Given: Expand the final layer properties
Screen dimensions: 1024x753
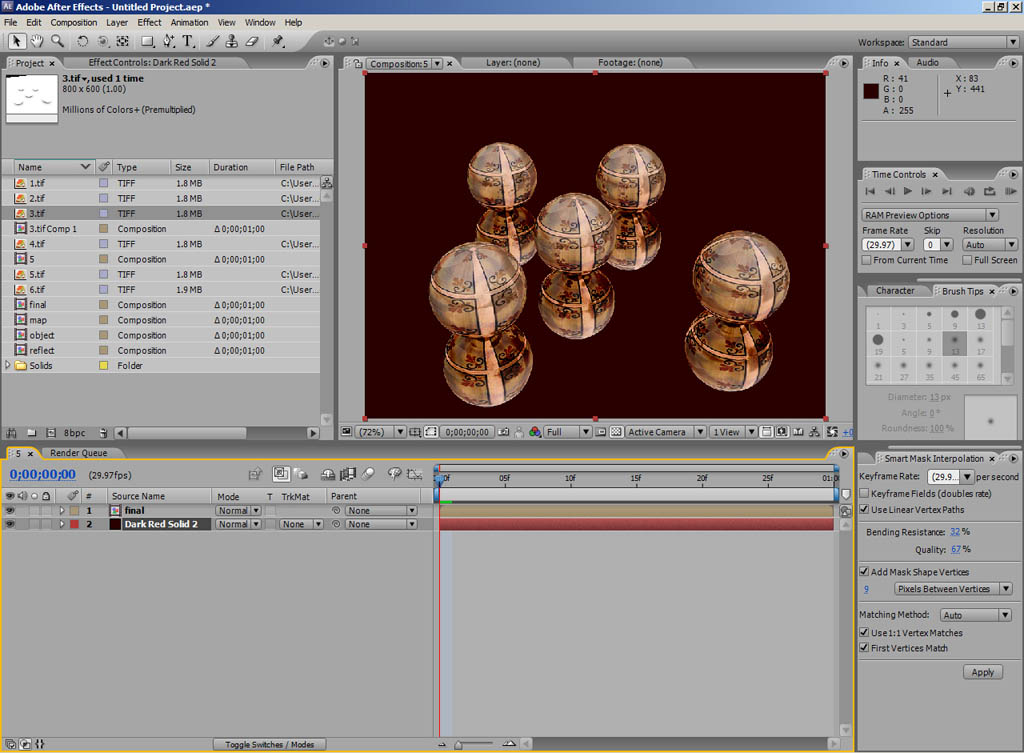Looking at the screenshot, I should click(62, 510).
